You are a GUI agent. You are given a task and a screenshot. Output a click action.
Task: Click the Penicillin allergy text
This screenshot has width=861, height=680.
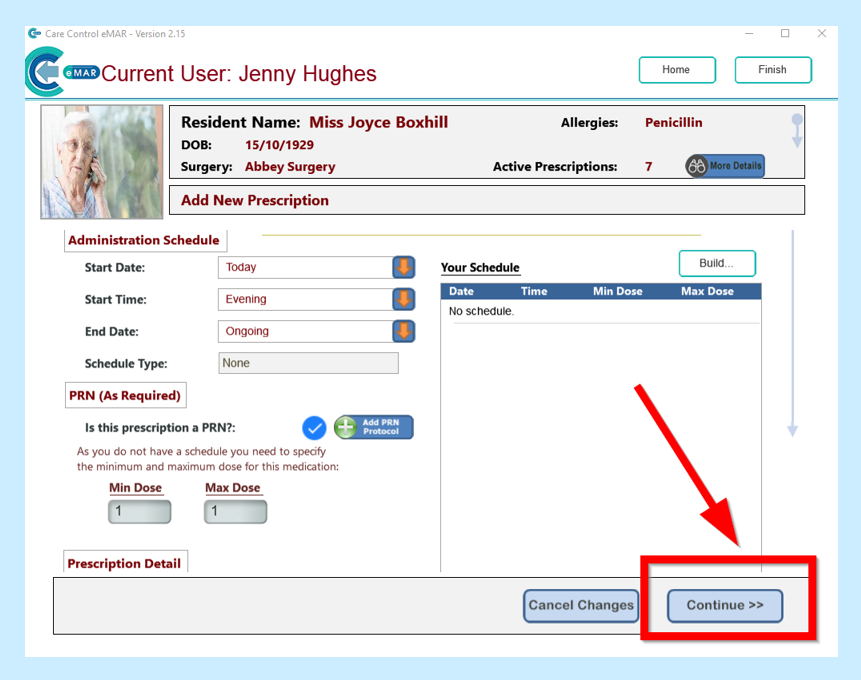(673, 122)
